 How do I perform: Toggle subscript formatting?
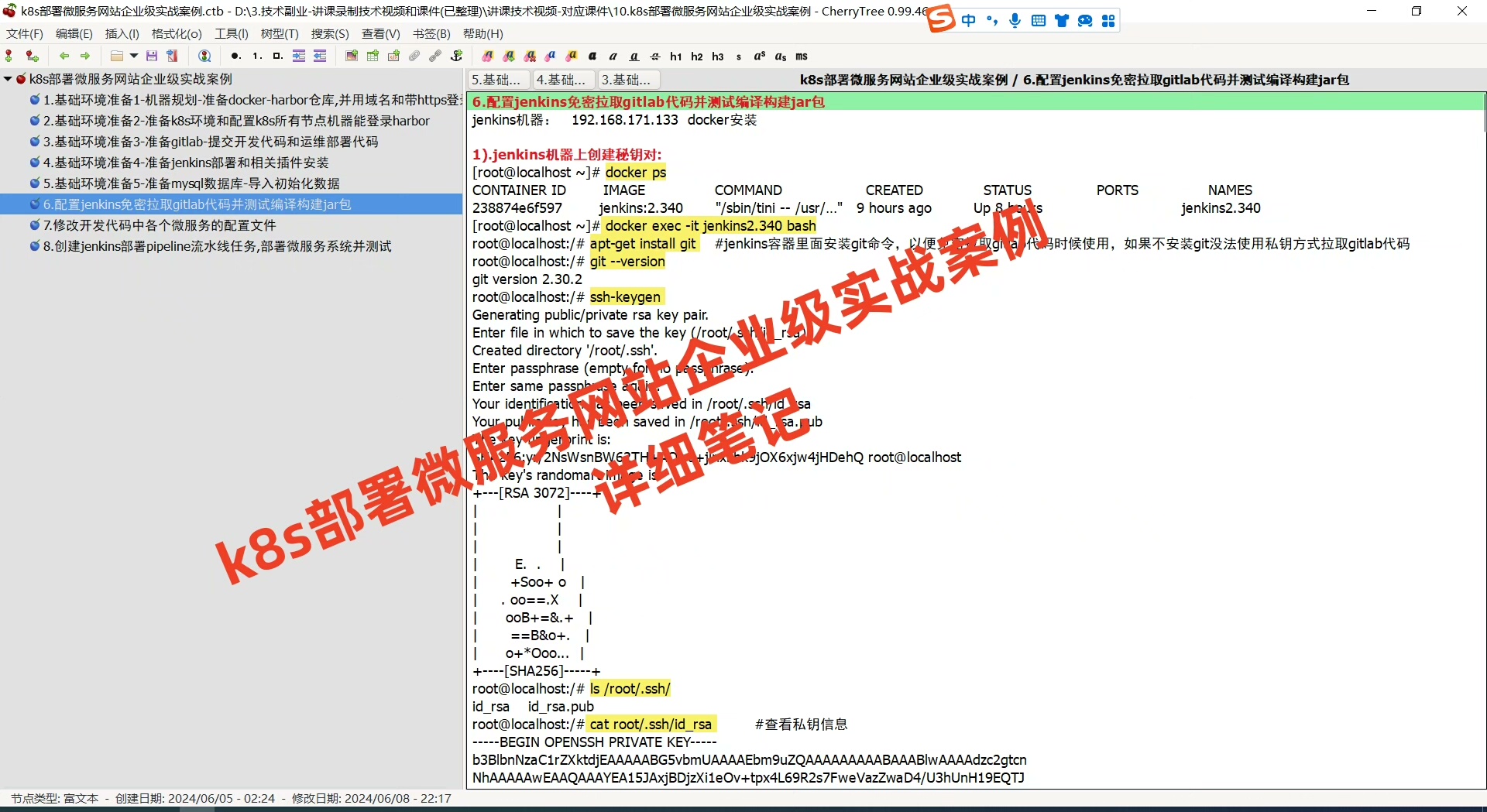781,56
